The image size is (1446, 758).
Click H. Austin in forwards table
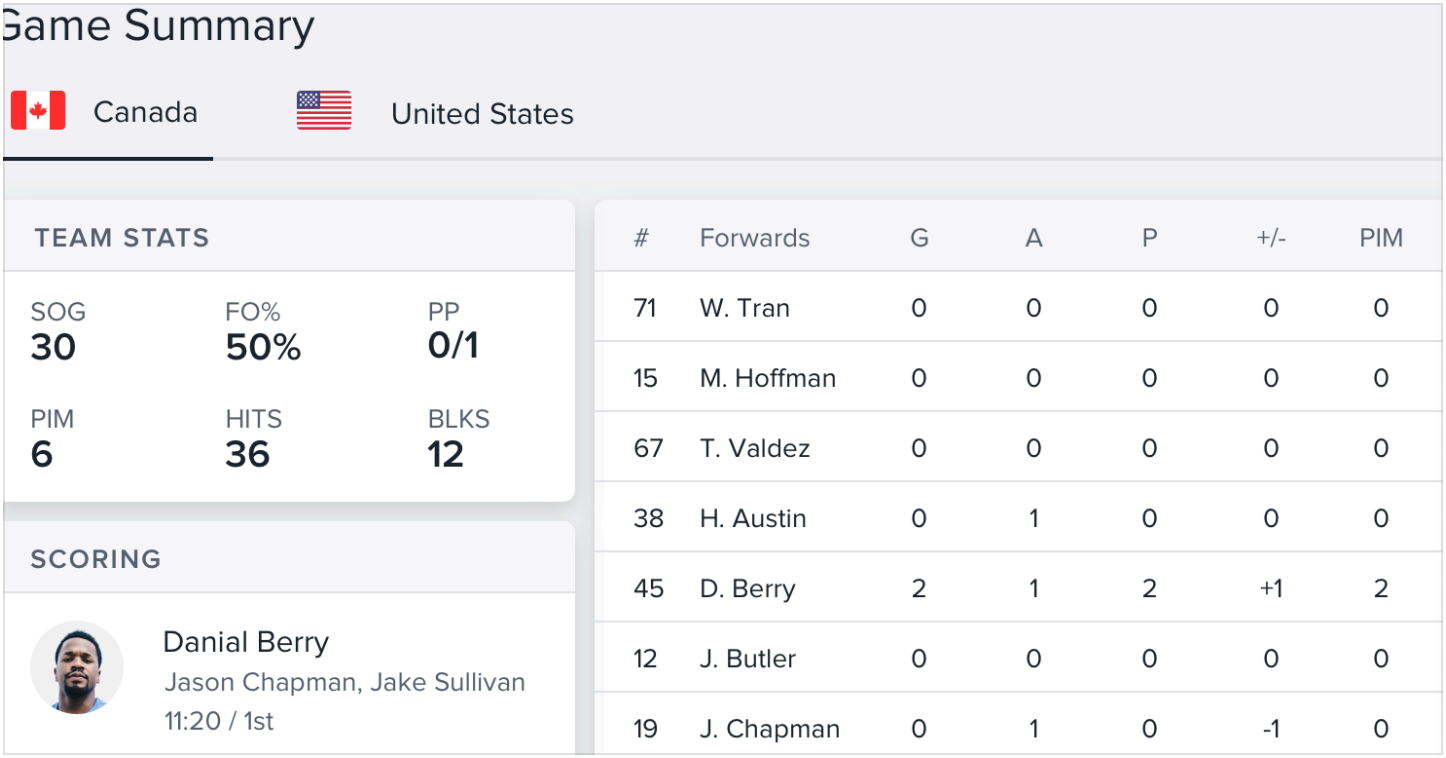tap(752, 518)
